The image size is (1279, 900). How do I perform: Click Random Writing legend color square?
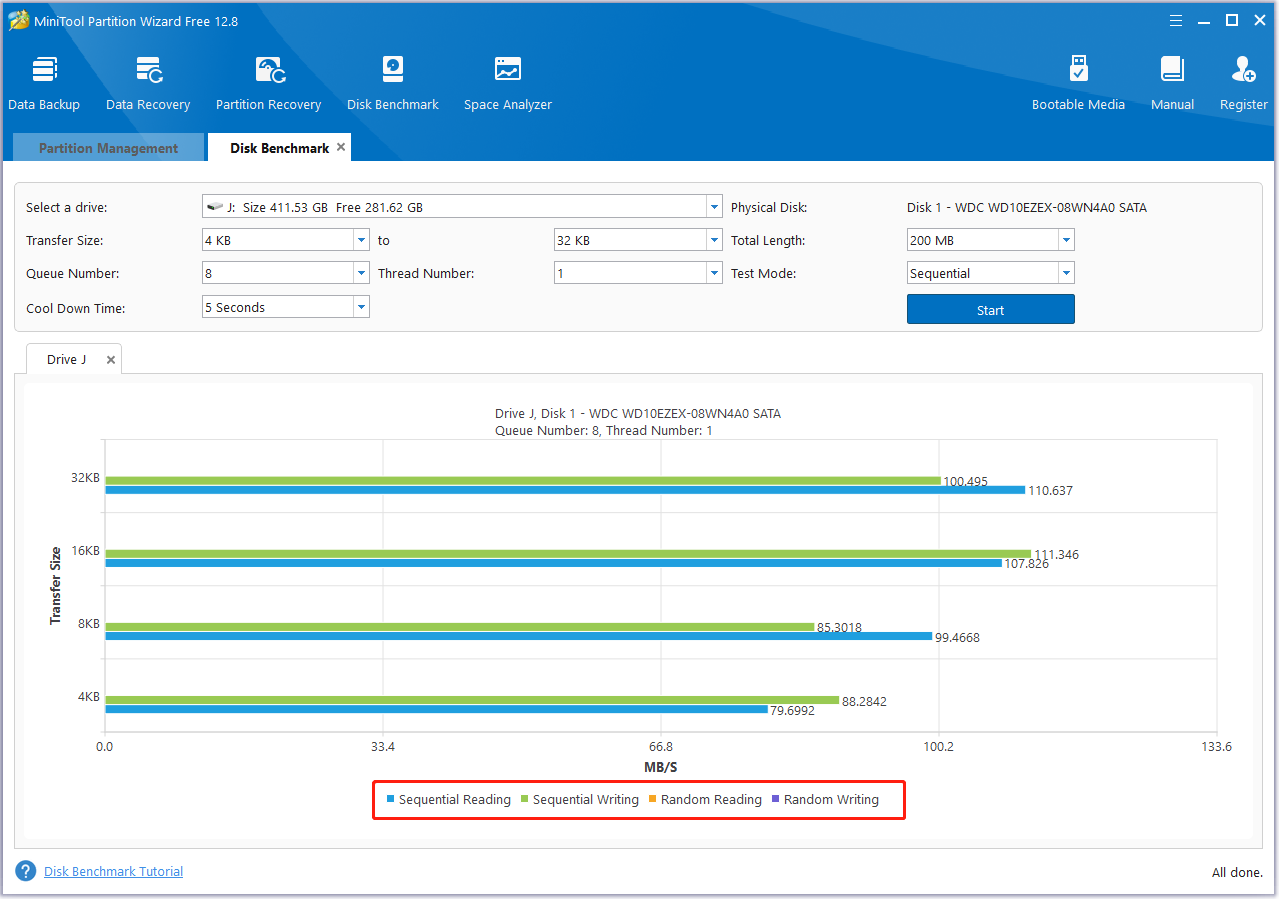pos(776,799)
